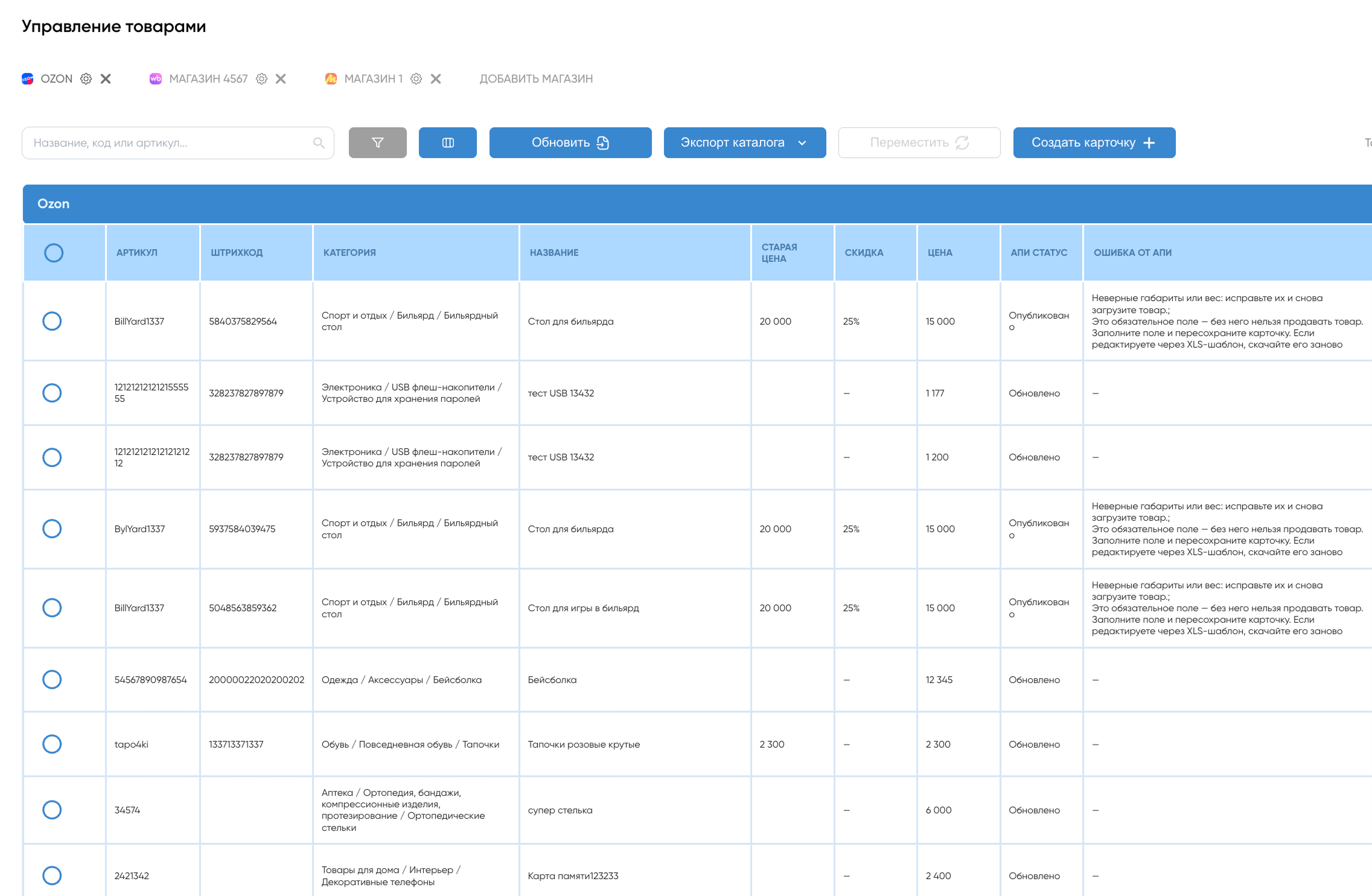Click the Управление товарами page title
The width and height of the screenshot is (1372, 896).
pos(114,27)
